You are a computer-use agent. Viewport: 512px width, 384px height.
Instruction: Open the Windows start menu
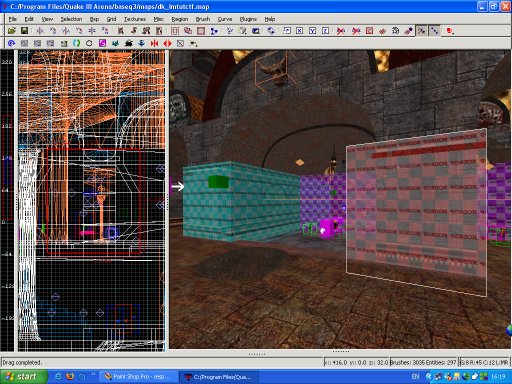[x=23, y=377]
